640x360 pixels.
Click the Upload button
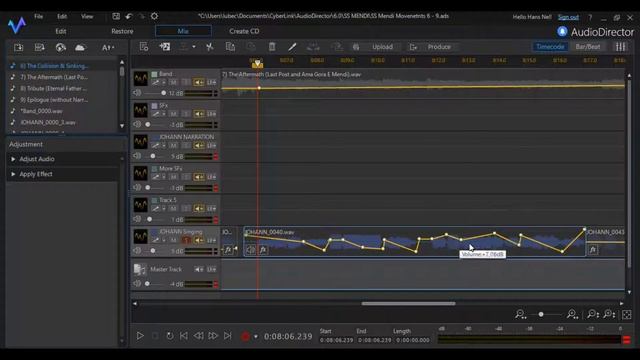tap(382, 47)
